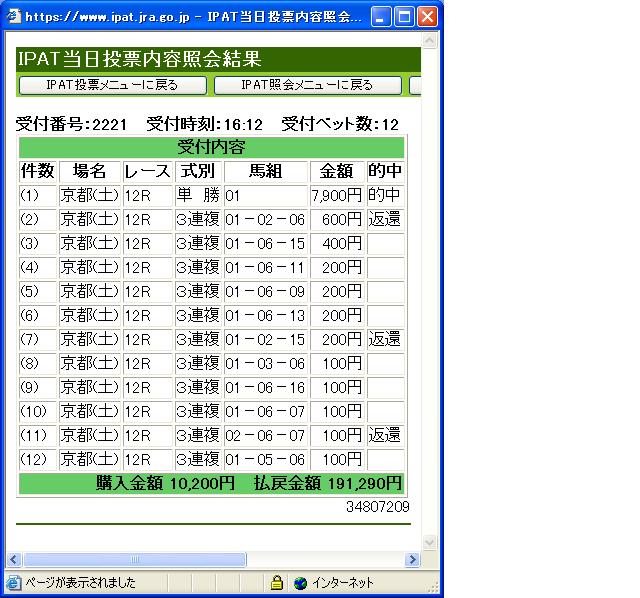Viewport: 640px width, 598px height.
Task: Click the '01－06－15' horse combination
Action: click(x=266, y=244)
